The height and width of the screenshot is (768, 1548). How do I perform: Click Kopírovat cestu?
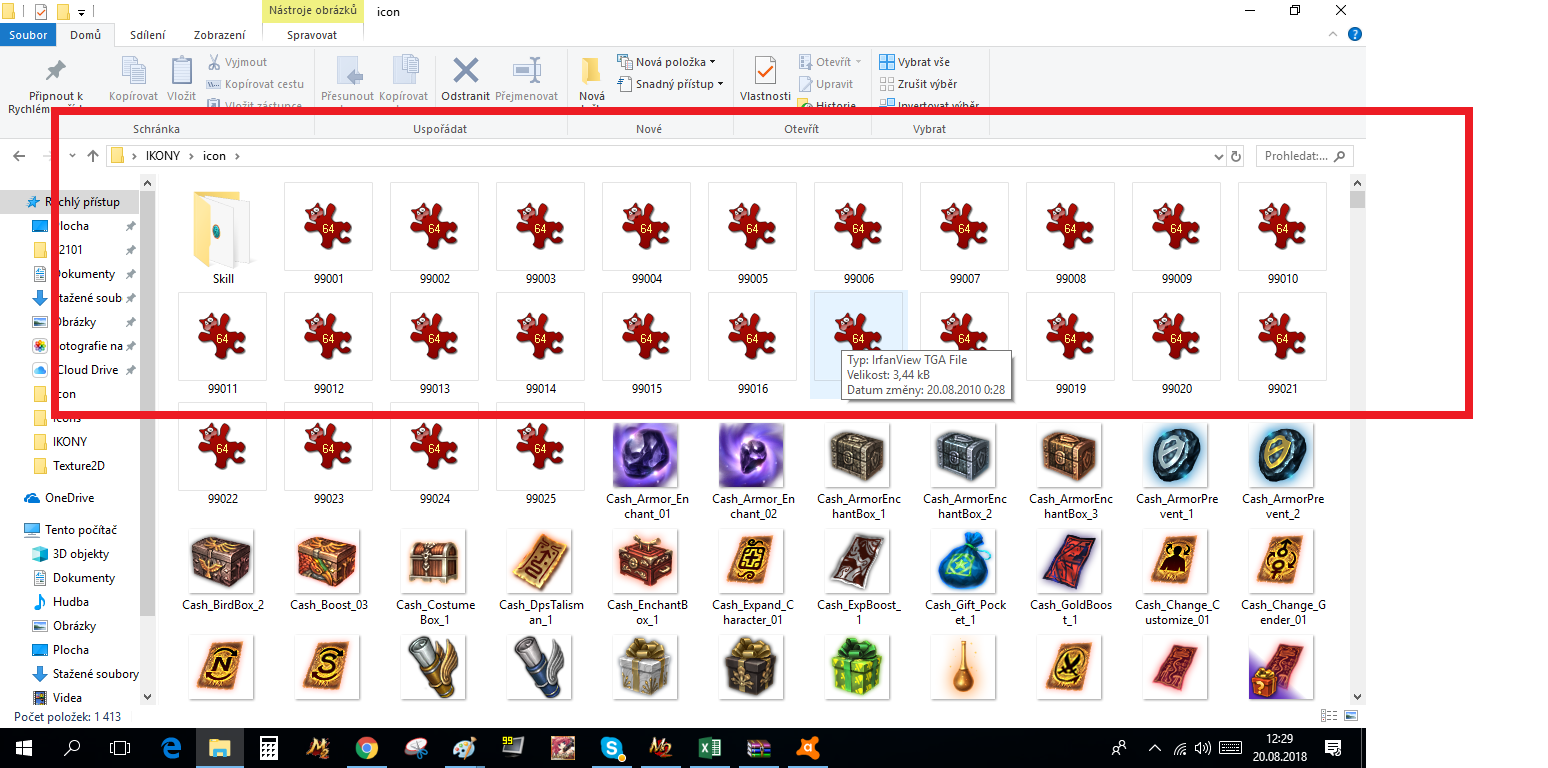tap(255, 84)
